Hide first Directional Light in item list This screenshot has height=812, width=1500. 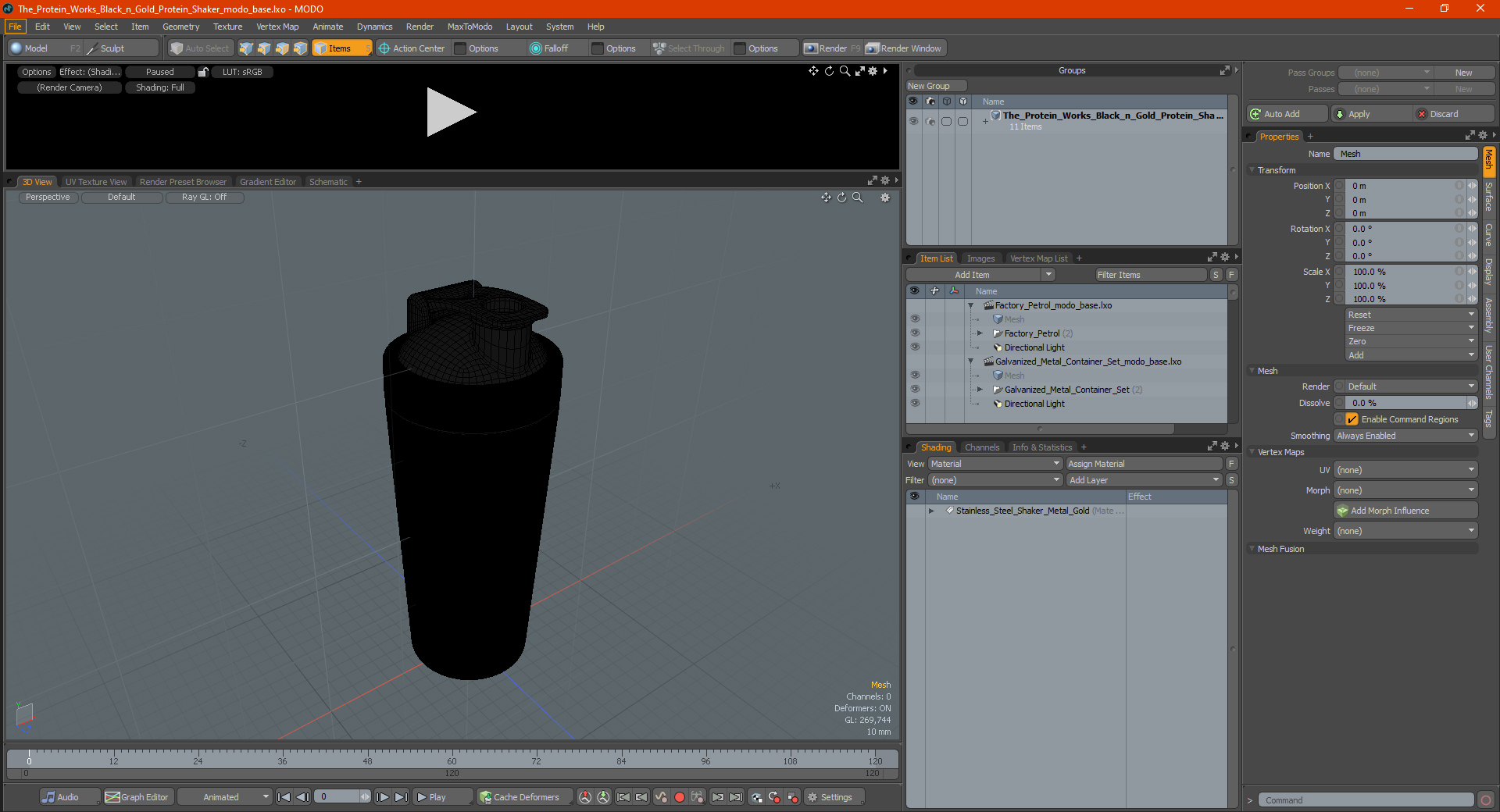915,347
